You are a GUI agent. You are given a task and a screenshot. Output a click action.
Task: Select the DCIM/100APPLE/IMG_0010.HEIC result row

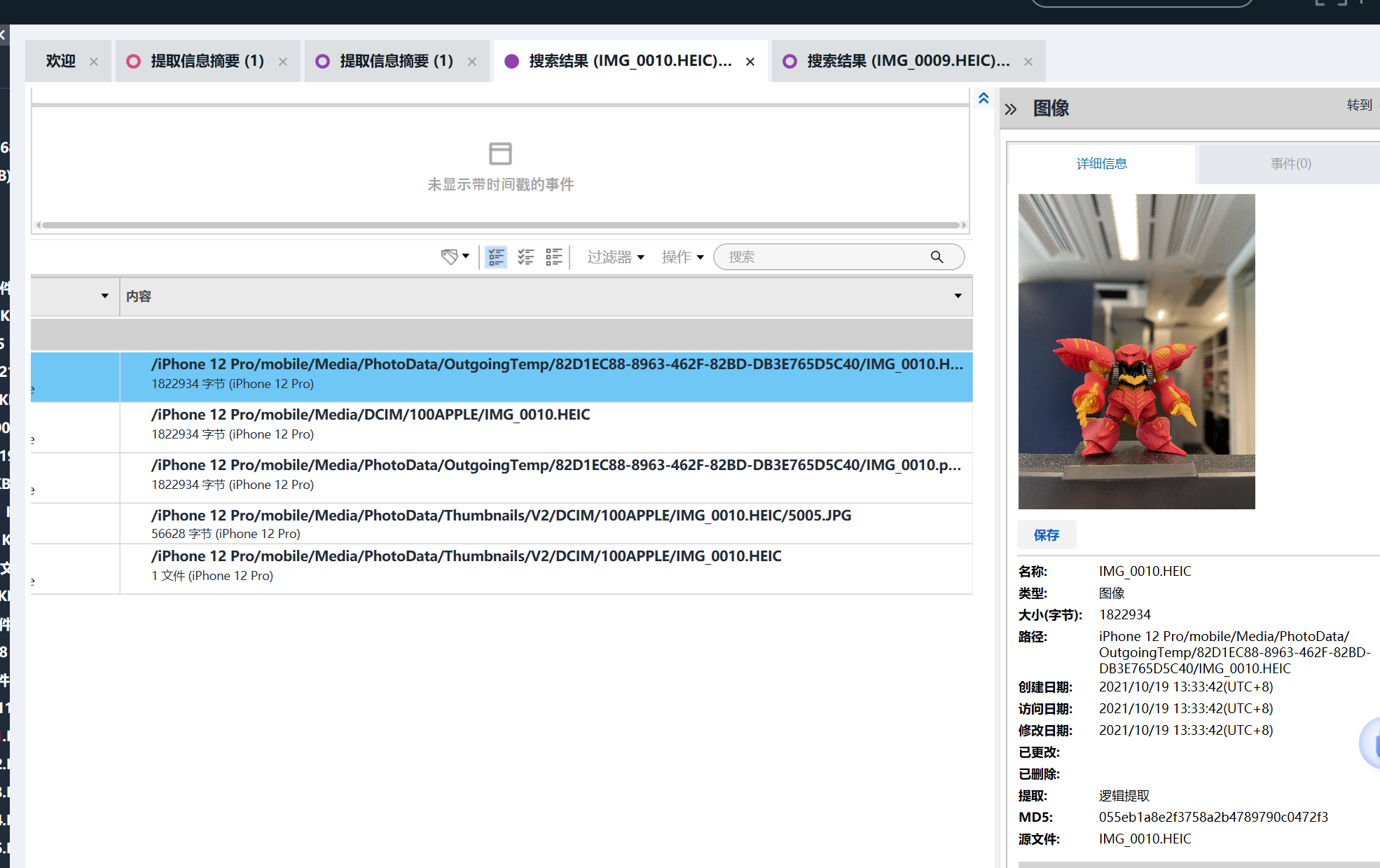pyautogui.click(x=502, y=427)
